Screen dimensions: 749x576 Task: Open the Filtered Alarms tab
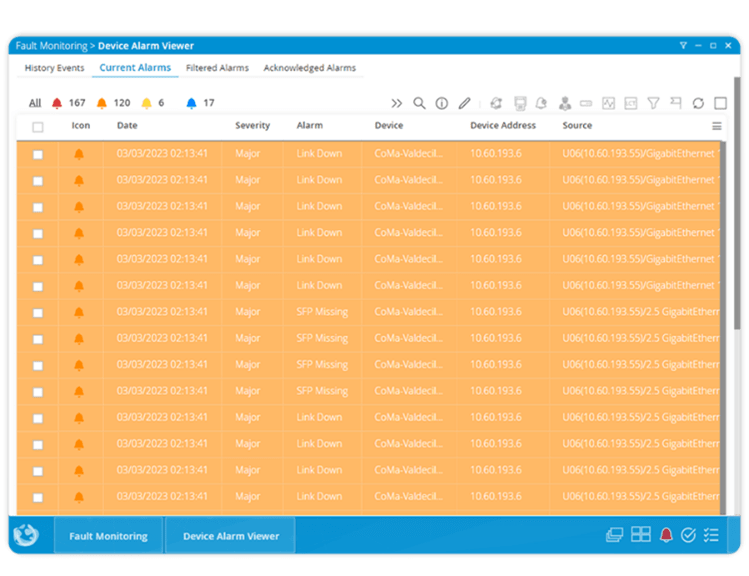pyautogui.click(x=217, y=68)
